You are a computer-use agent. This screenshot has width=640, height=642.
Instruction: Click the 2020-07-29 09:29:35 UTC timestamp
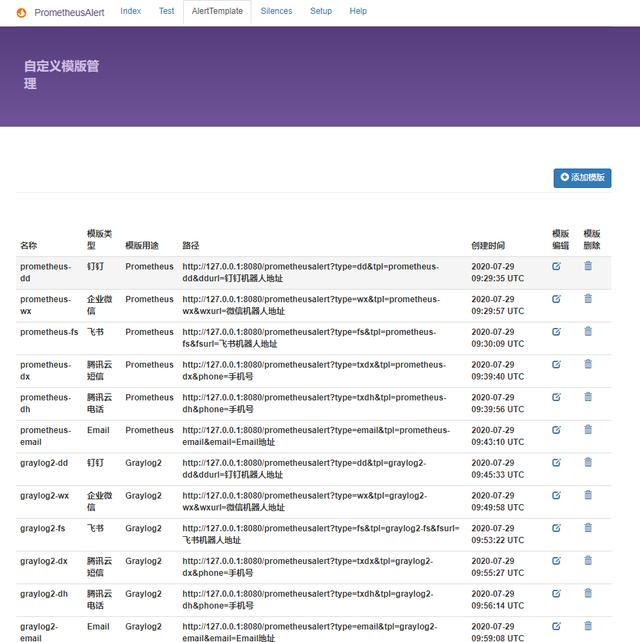point(498,272)
